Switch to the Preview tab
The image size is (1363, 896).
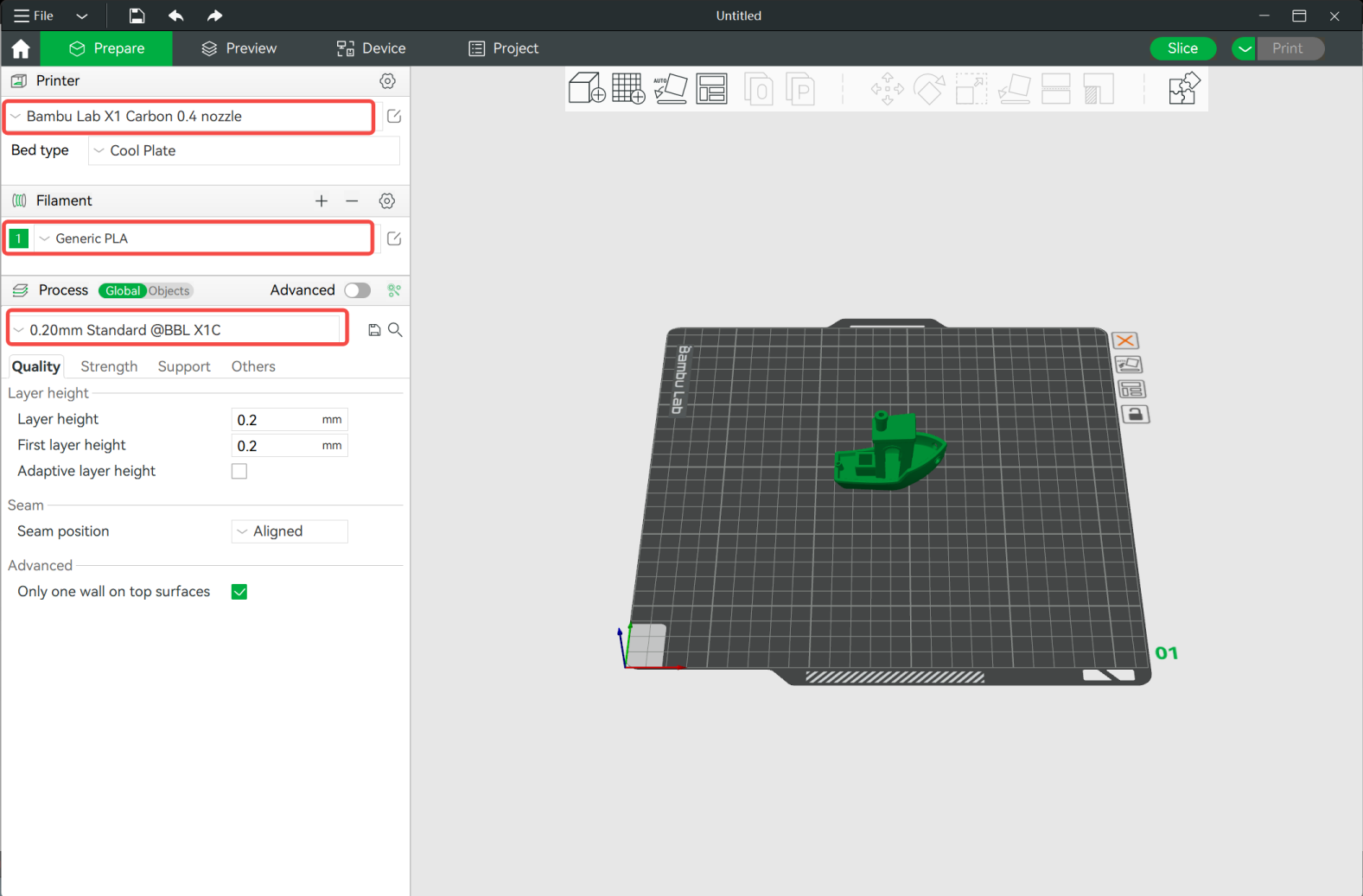point(239,48)
